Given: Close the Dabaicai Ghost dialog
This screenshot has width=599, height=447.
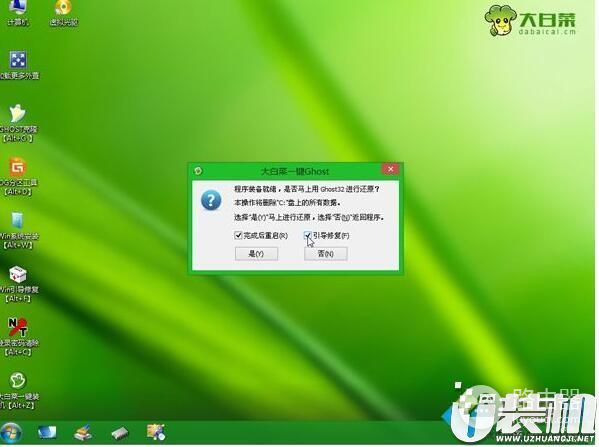Looking at the screenshot, I should [x=390, y=169].
